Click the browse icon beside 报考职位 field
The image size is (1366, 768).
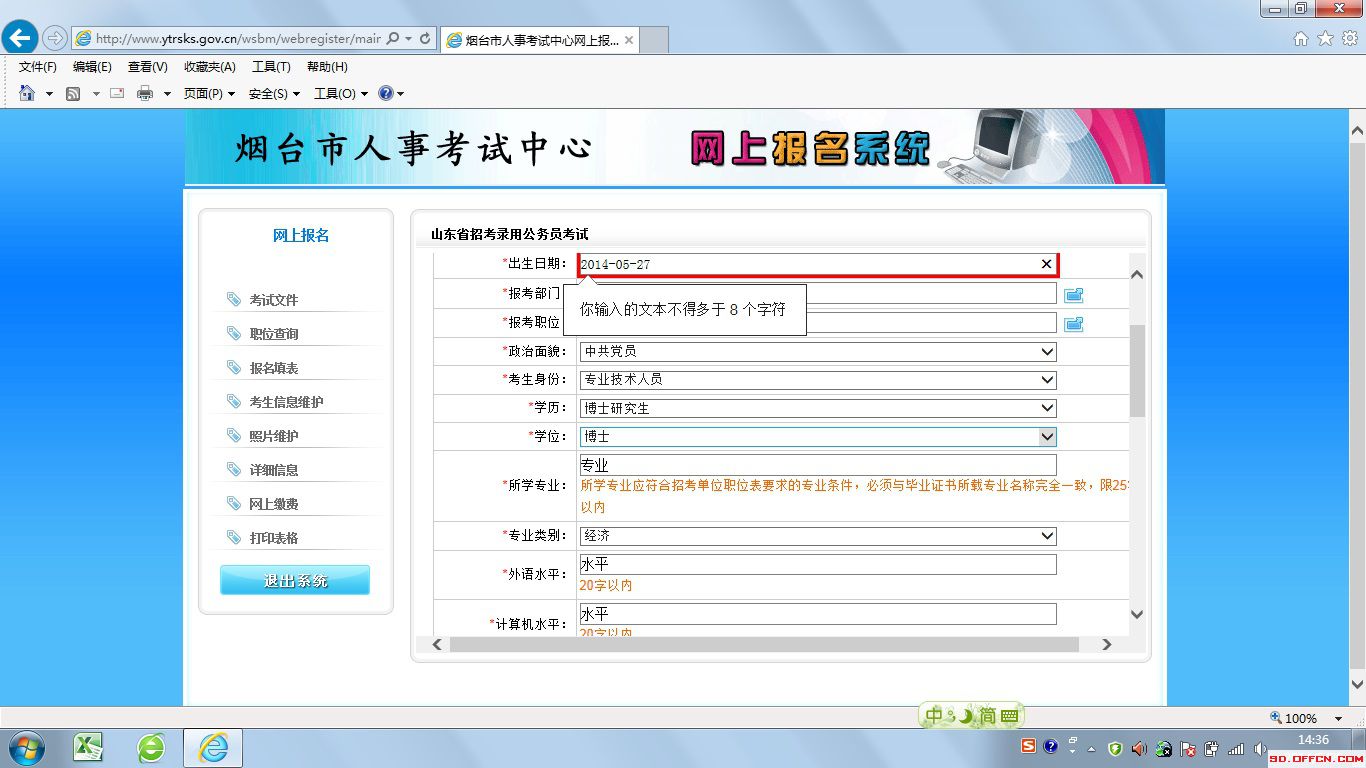pos(1073,324)
